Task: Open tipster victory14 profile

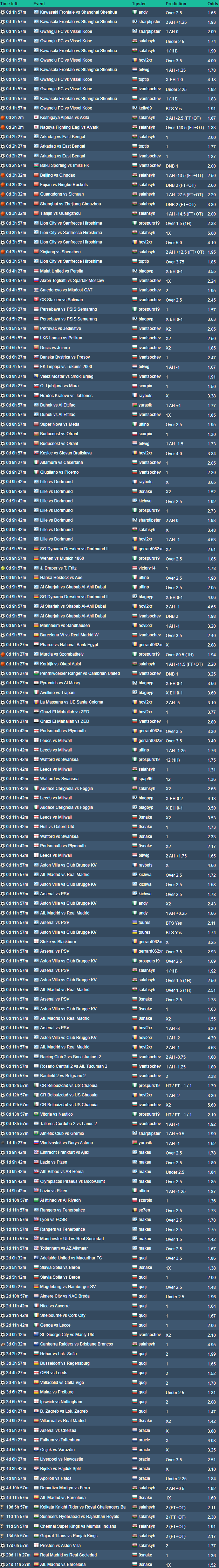Action: (x=147, y=568)
